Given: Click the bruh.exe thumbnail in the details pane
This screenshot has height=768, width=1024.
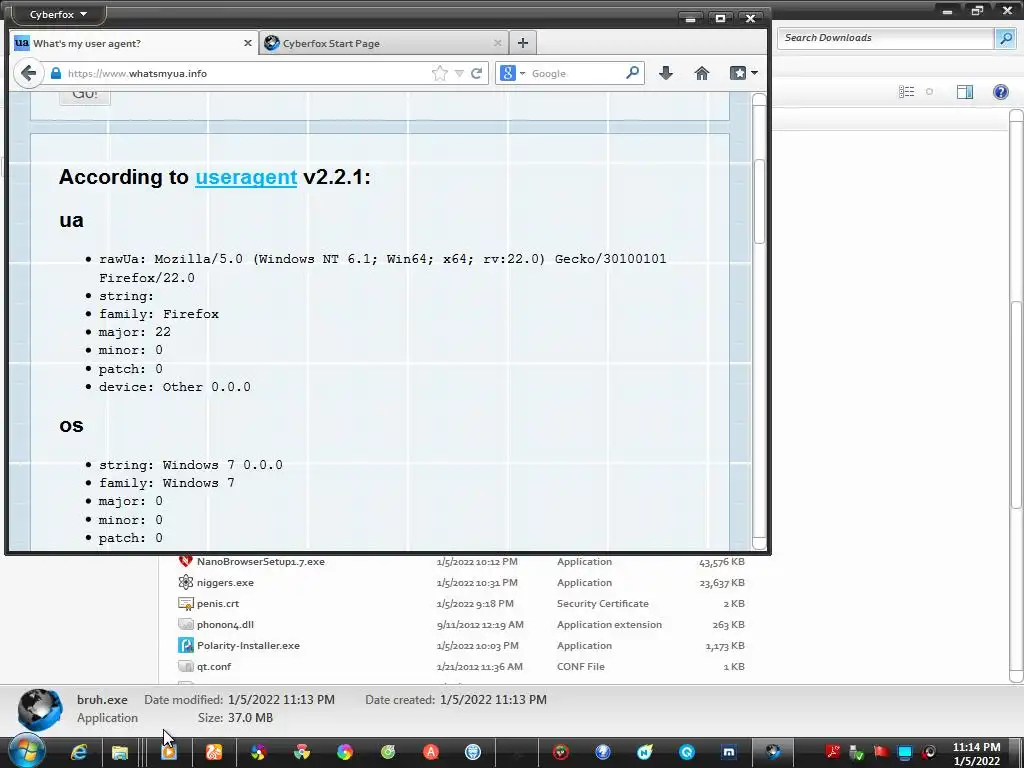Looking at the screenshot, I should click(x=39, y=709).
